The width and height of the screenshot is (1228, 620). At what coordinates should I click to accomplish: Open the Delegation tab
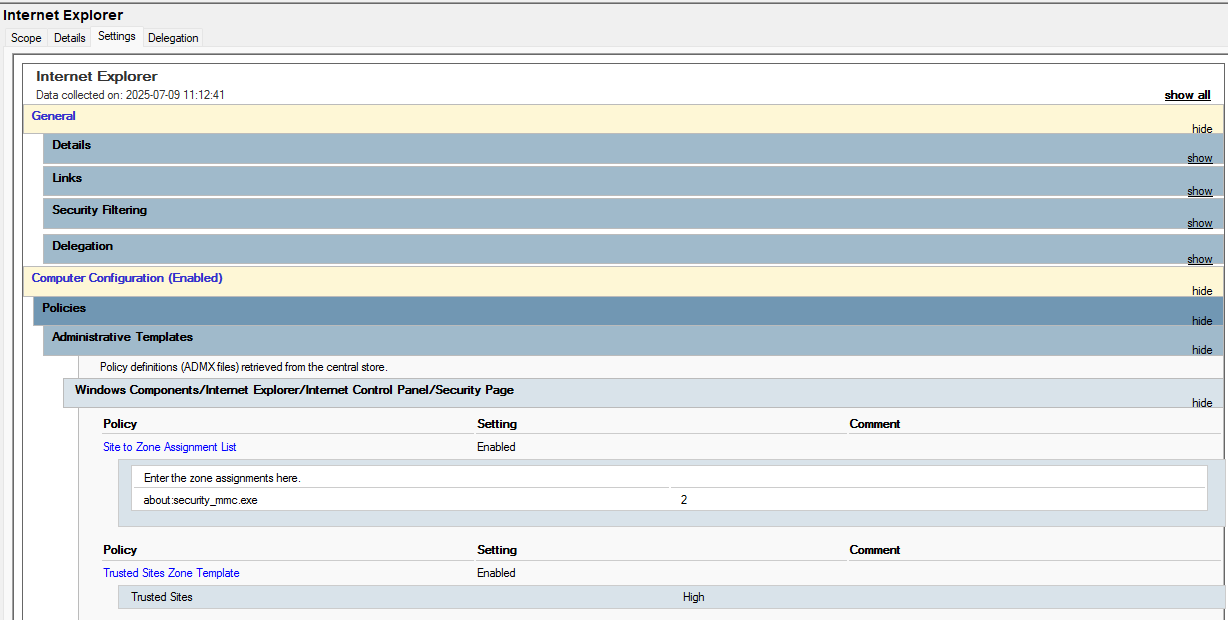point(173,38)
